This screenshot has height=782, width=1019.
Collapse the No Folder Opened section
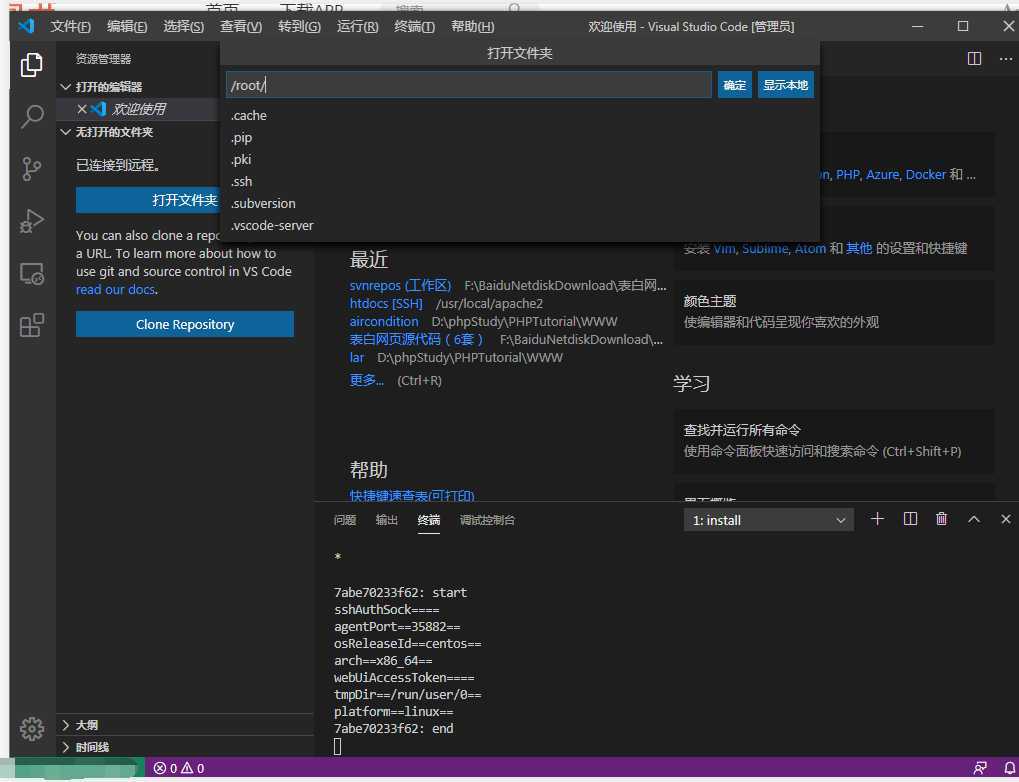[x=107, y=132]
